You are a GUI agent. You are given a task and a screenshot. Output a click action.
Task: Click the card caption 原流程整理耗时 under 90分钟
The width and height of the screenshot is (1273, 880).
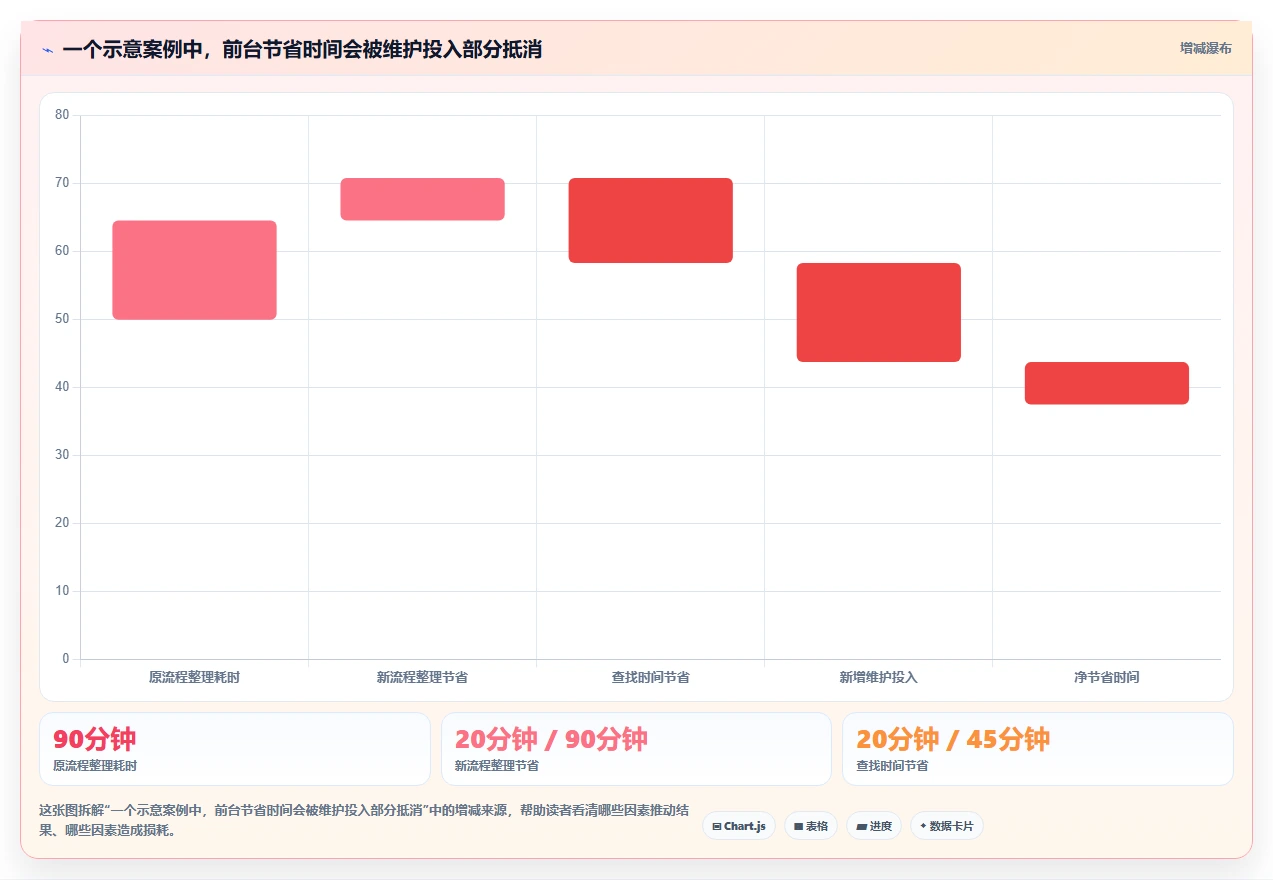point(95,766)
